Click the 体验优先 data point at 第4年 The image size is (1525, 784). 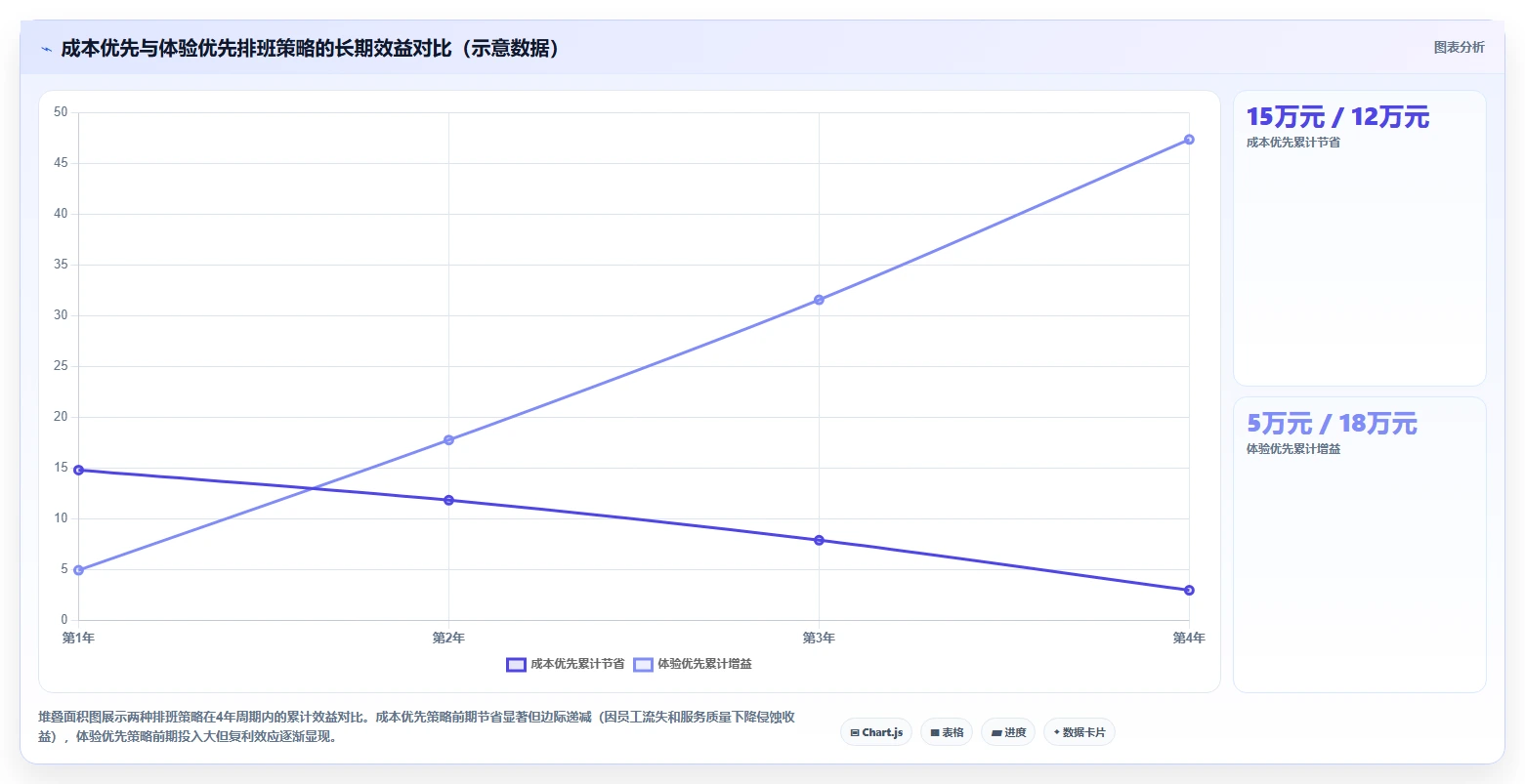pyautogui.click(x=1189, y=140)
